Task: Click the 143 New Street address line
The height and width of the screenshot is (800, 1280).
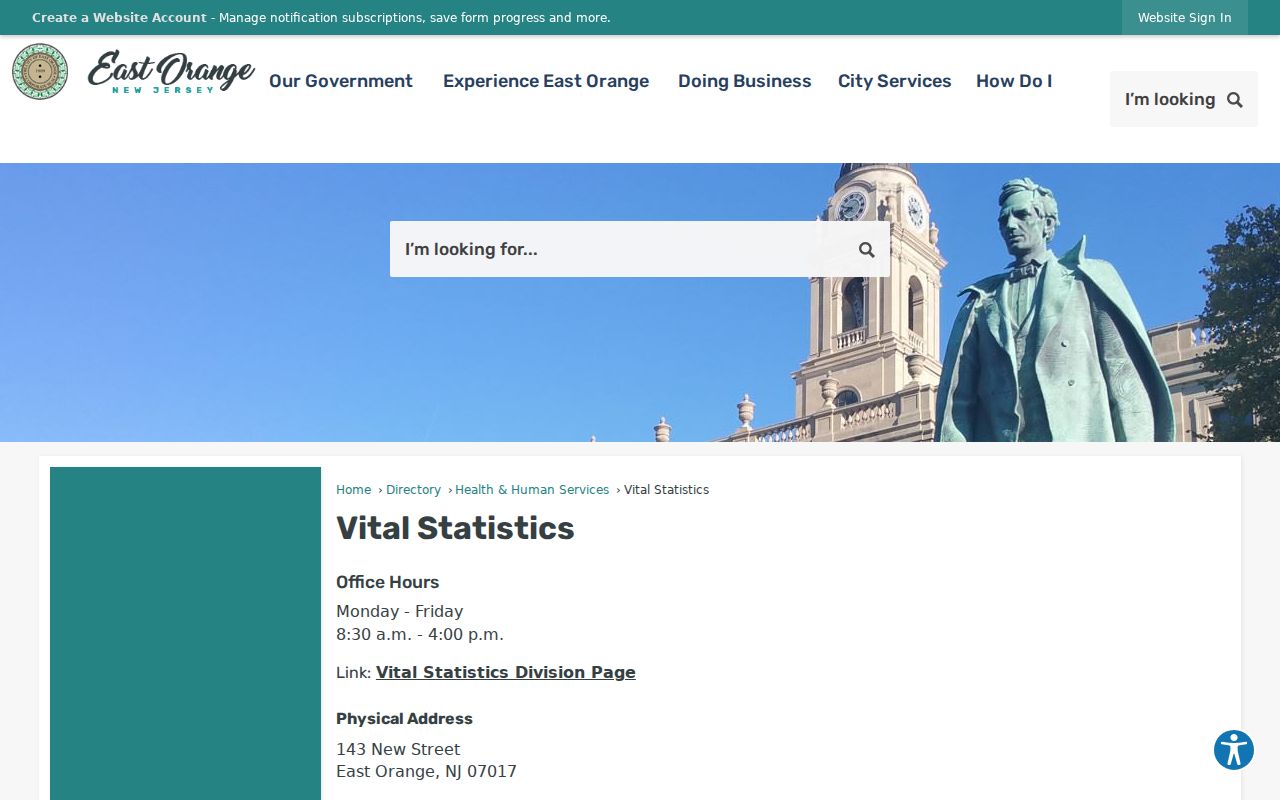Action: 398,749
